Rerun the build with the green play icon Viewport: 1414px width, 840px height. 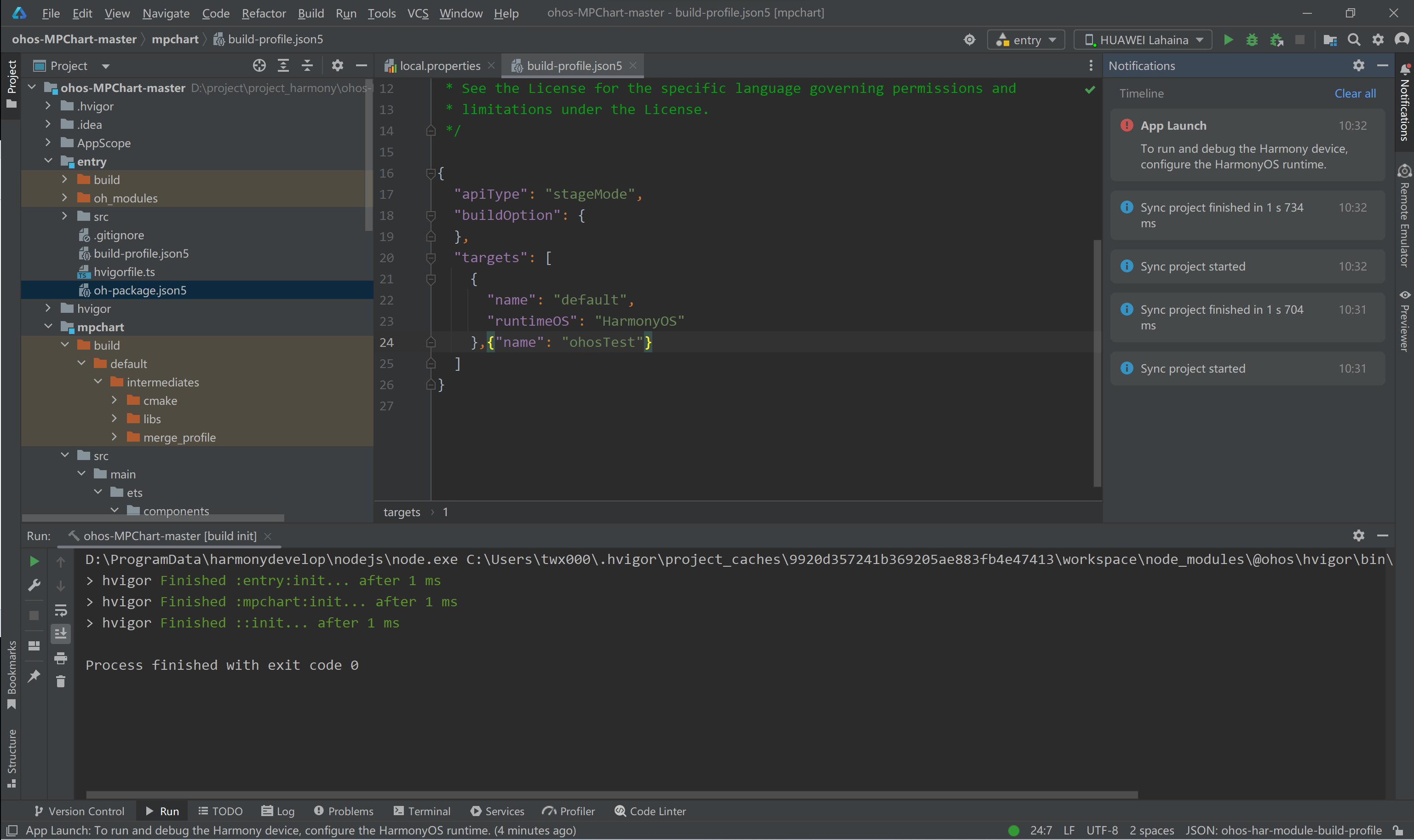[34, 561]
